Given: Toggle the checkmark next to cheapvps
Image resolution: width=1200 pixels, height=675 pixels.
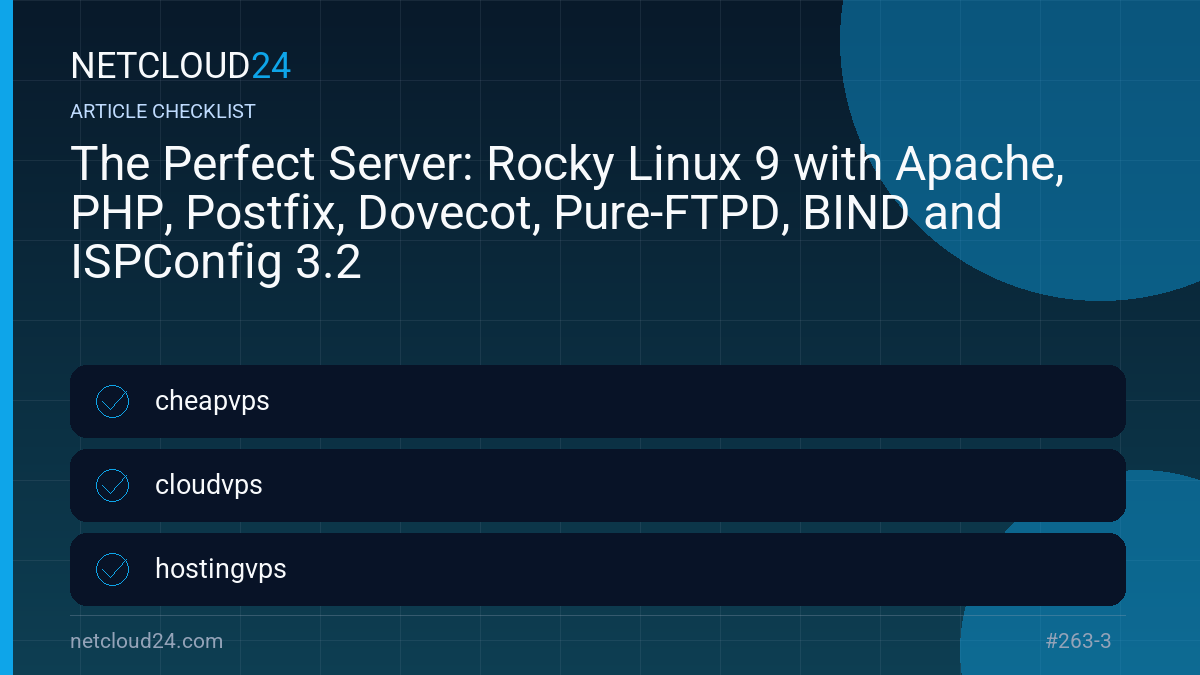Looking at the screenshot, I should (112, 401).
